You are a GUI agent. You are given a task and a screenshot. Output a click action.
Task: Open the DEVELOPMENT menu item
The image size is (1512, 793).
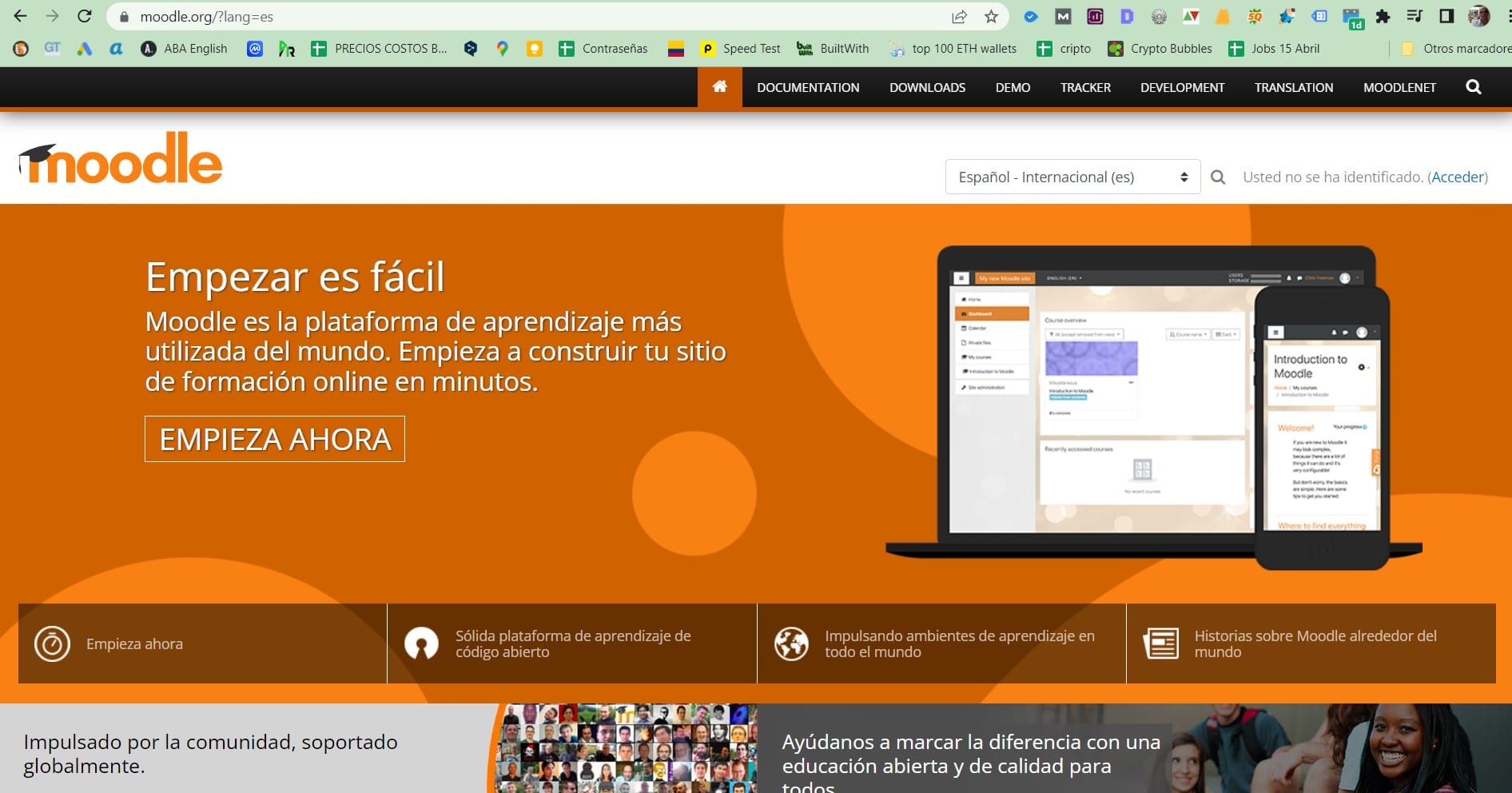click(1182, 87)
